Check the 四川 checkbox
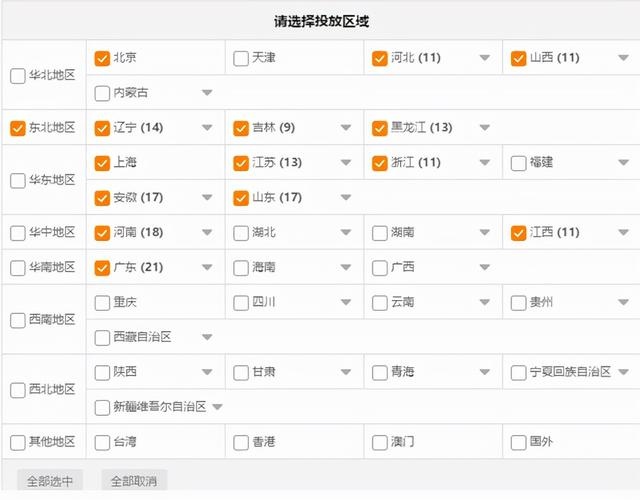640x500 pixels. (x=241, y=303)
